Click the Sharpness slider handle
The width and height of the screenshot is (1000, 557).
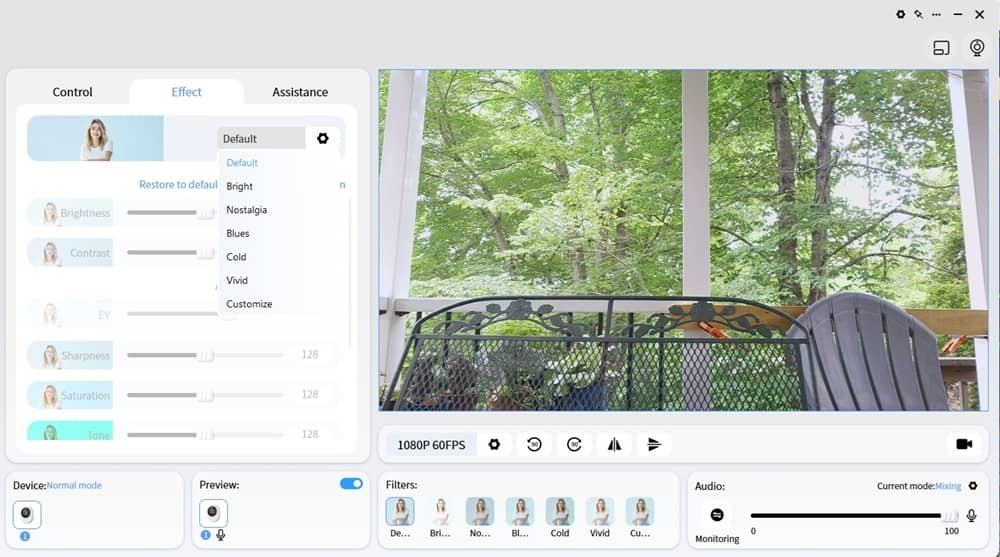(205, 355)
